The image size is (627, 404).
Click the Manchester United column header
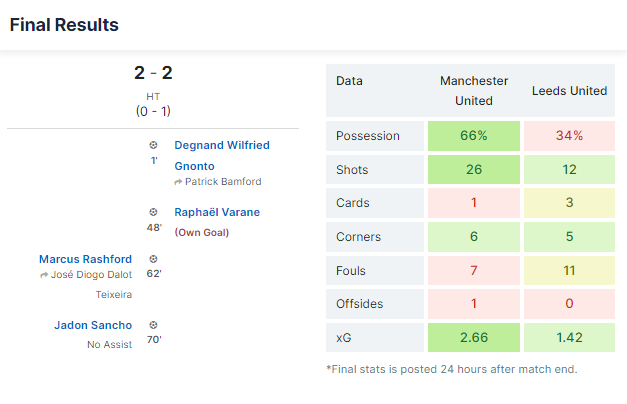474,90
